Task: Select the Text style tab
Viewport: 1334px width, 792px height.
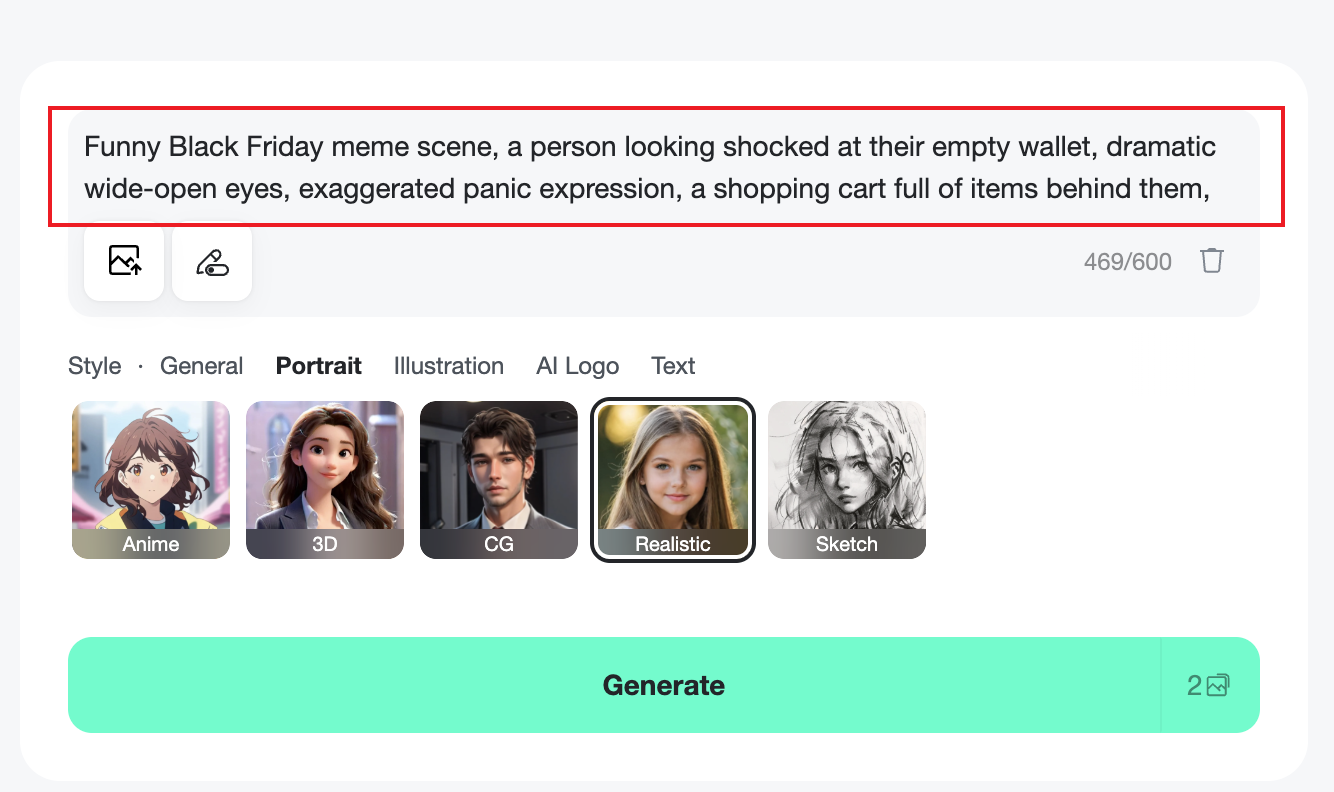Action: tap(673, 366)
